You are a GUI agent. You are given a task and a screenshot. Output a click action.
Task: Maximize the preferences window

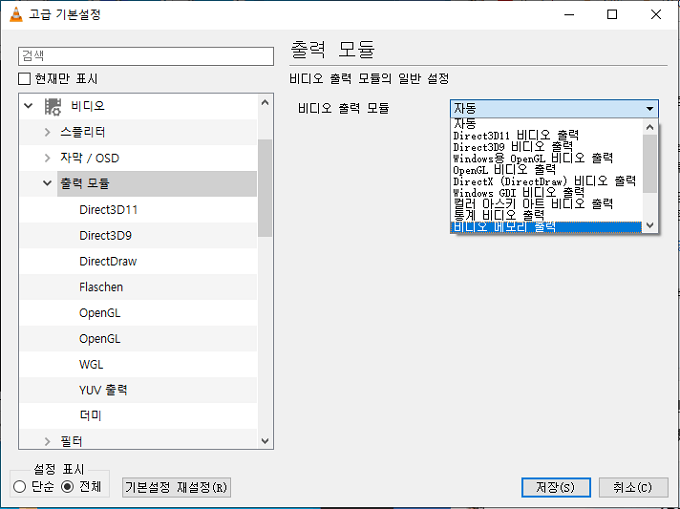[x=612, y=15]
